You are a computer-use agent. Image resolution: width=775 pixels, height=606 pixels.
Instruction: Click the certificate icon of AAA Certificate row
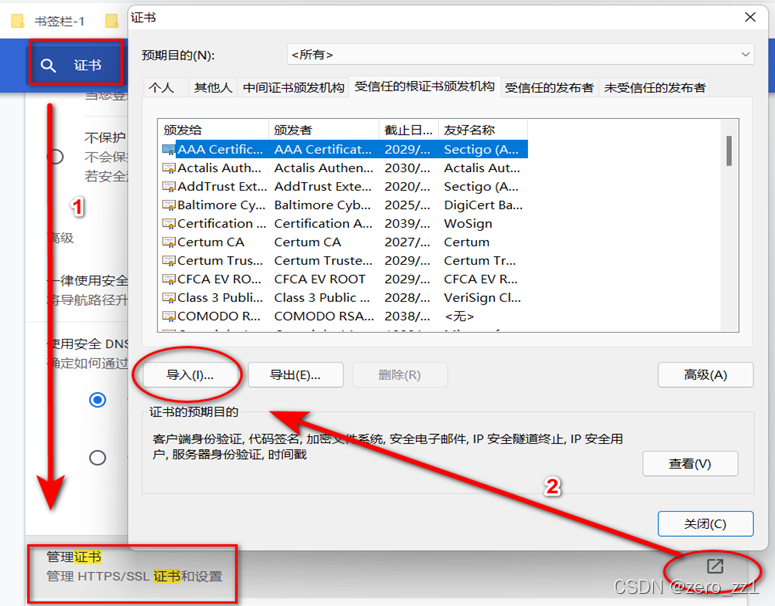169,149
